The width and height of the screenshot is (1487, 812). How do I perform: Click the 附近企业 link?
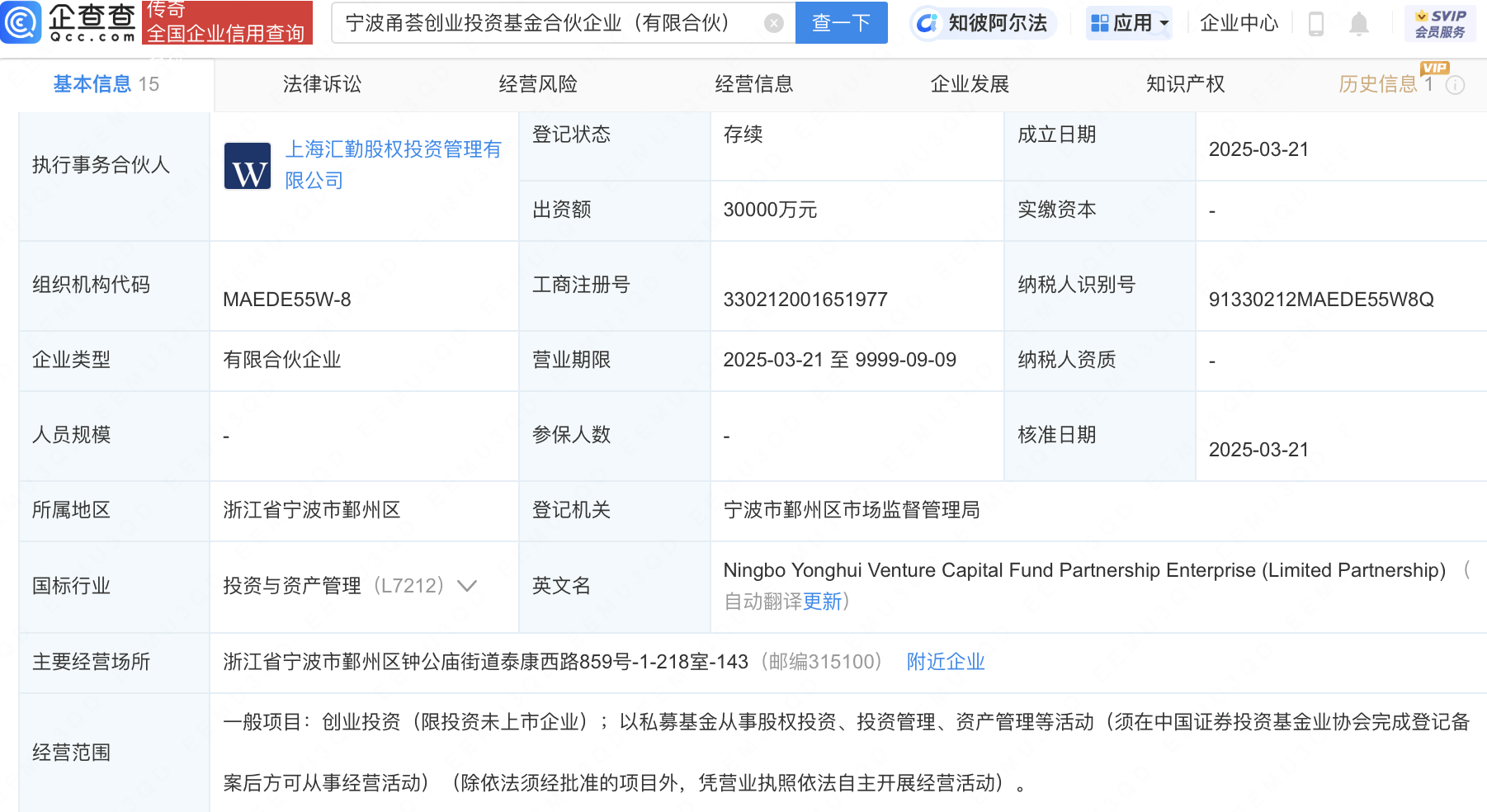coord(946,662)
